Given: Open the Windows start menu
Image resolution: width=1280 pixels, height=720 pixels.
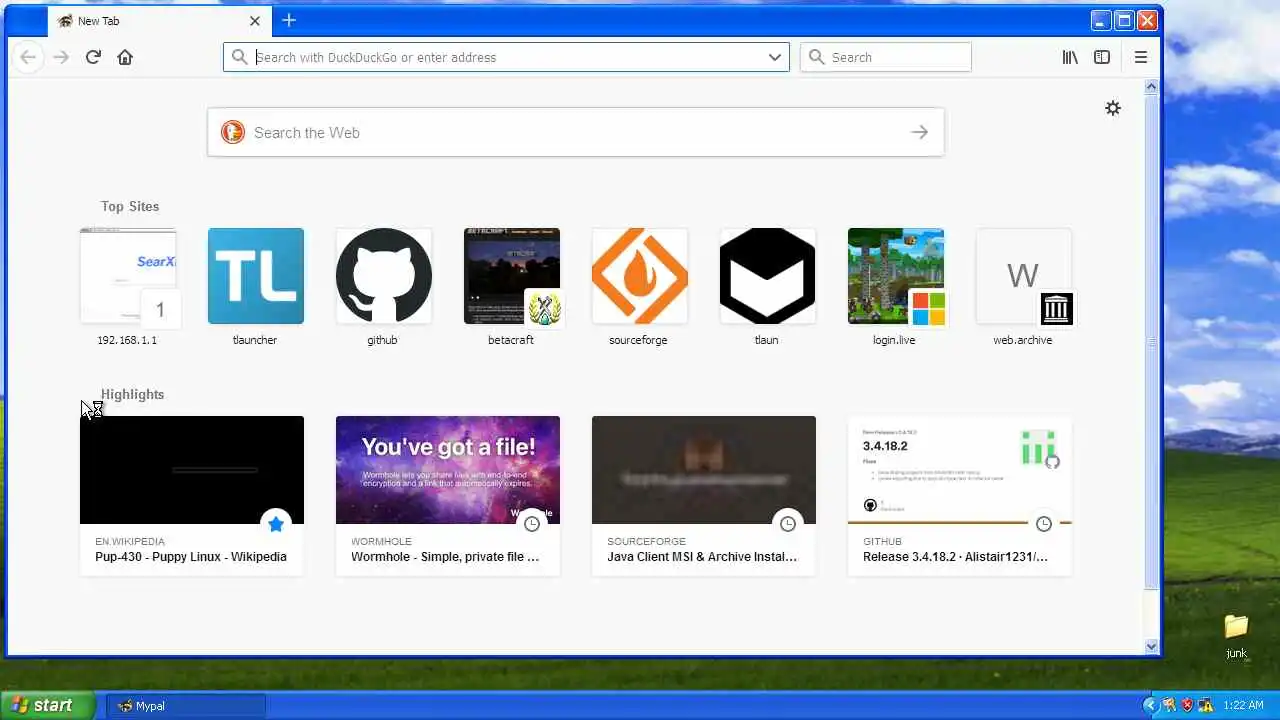Looking at the screenshot, I should pyautogui.click(x=48, y=705).
